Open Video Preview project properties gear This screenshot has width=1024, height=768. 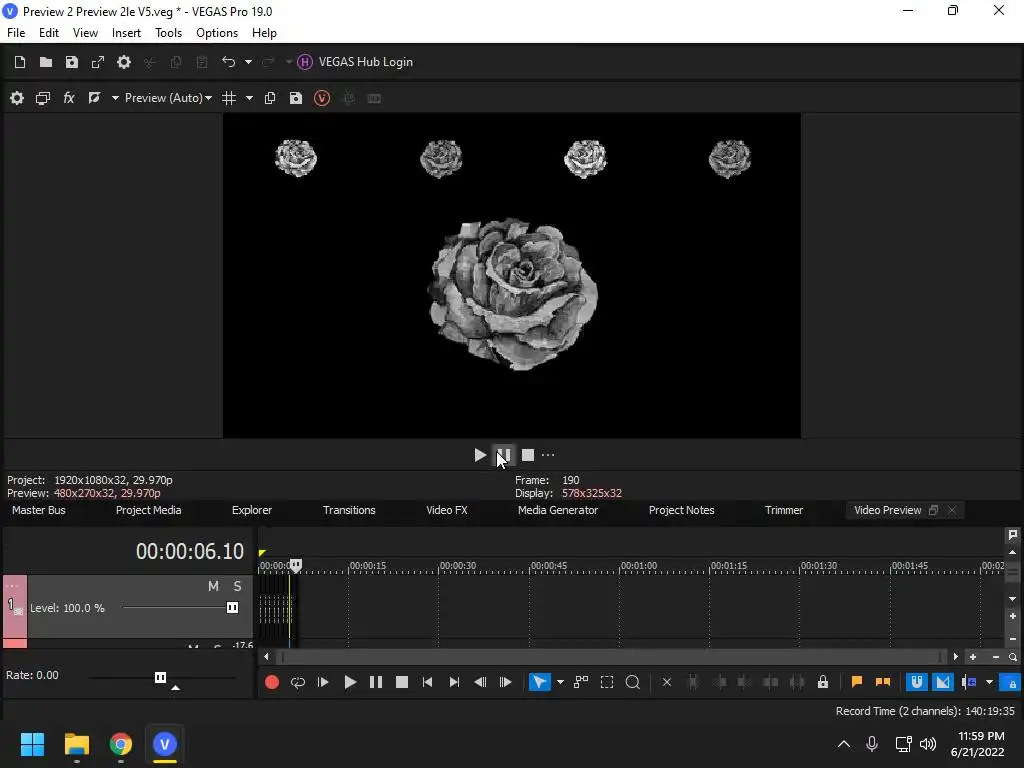pyautogui.click(x=17, y=98)
